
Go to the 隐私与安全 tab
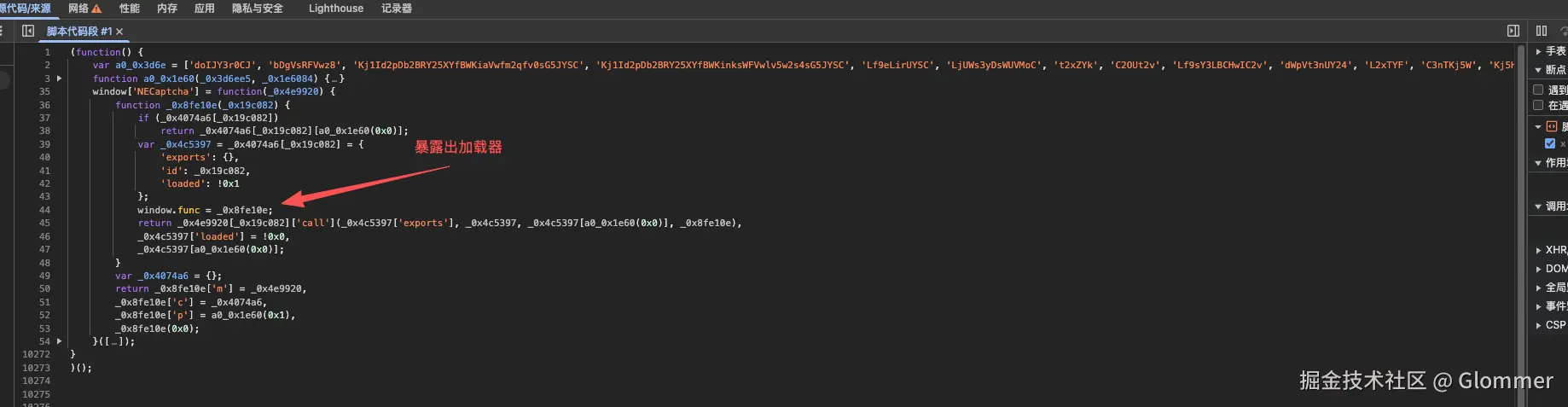pyautogui.click(x=257, y=9)
